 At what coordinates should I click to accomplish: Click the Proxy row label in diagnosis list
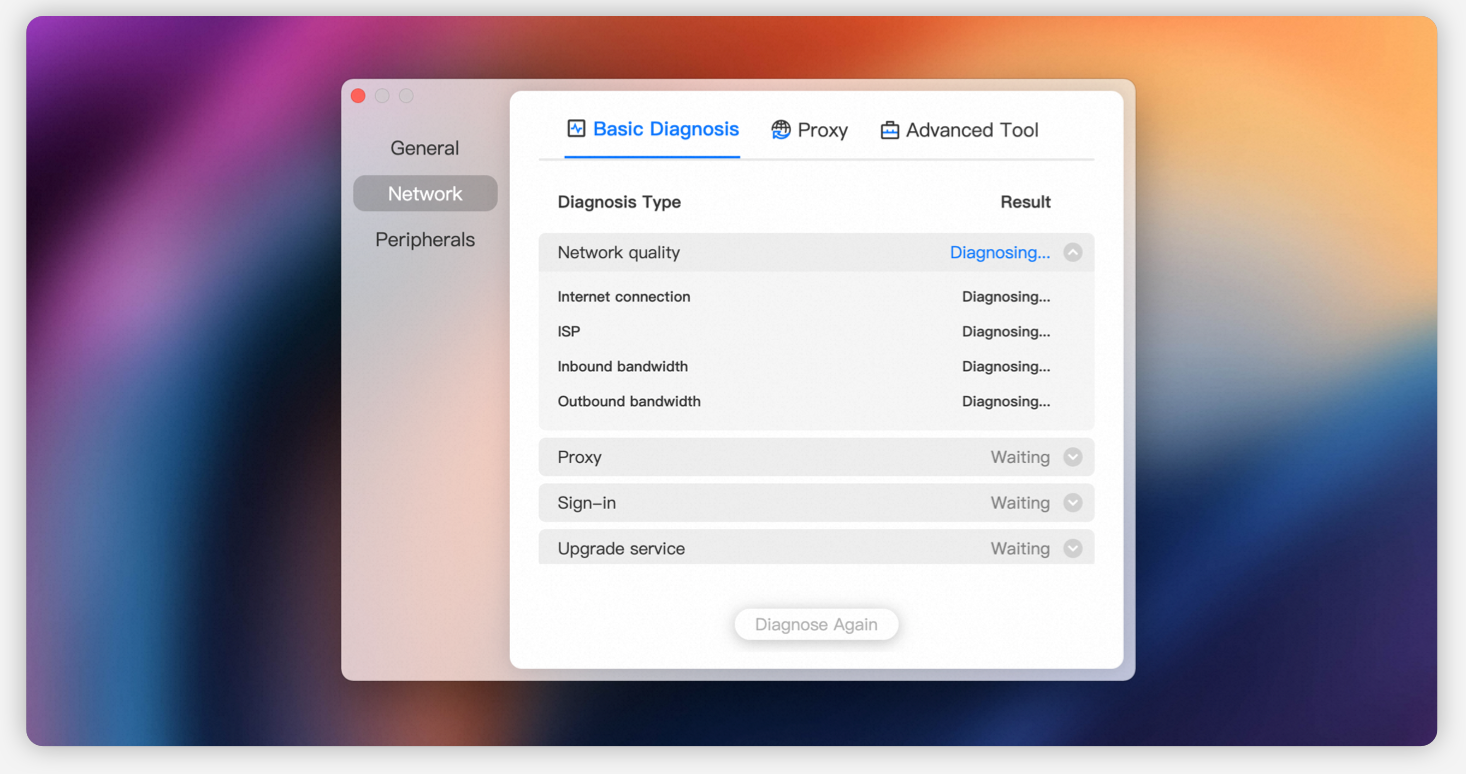(x=579, y=457)
